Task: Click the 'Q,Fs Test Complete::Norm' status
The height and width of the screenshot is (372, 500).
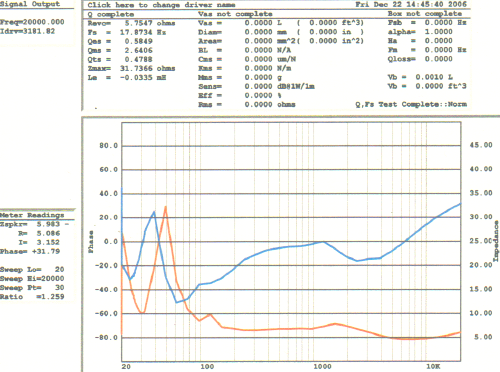Action: coord(411,104)
